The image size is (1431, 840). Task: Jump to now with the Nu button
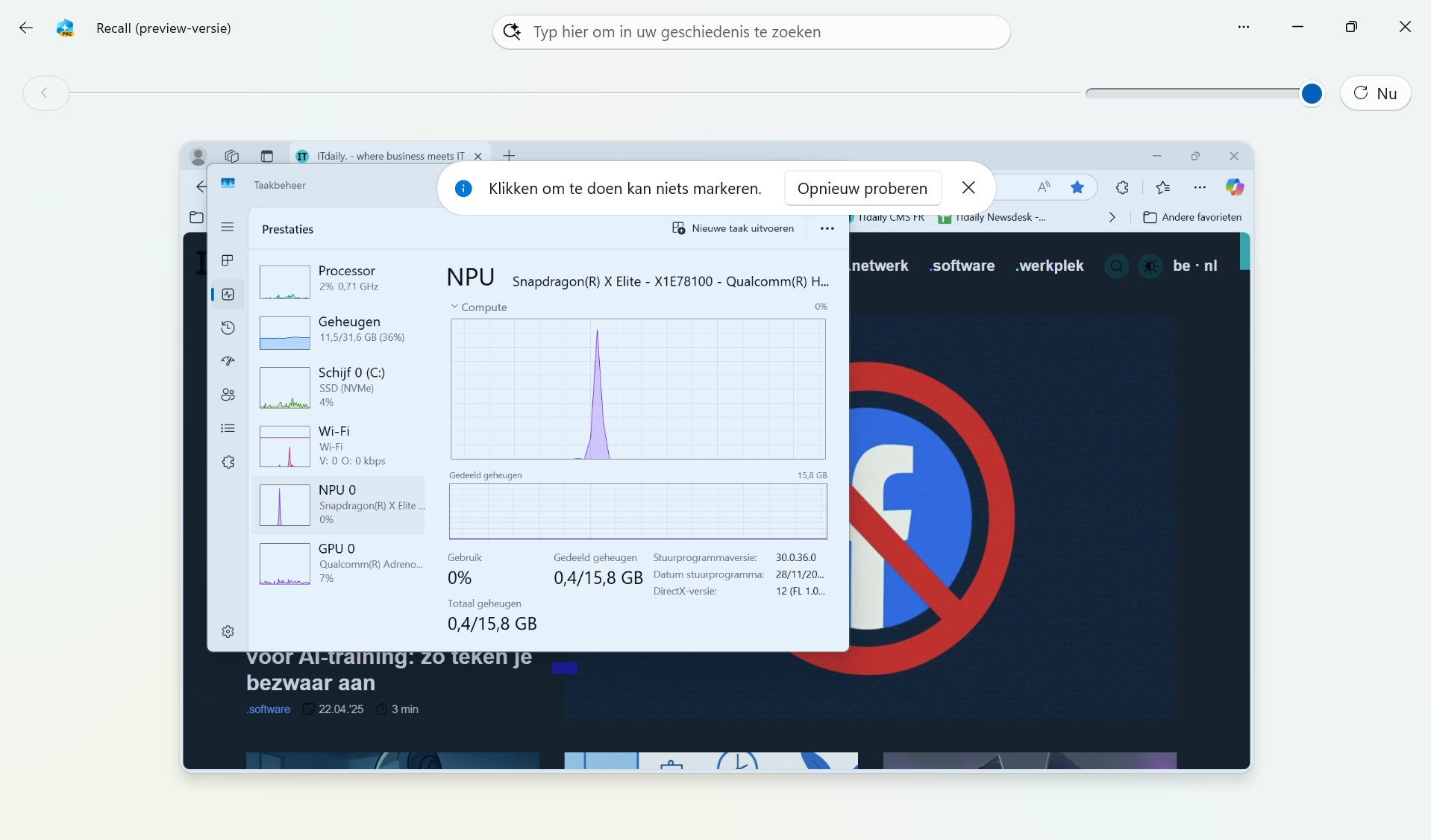click(x=1375, y=93)
